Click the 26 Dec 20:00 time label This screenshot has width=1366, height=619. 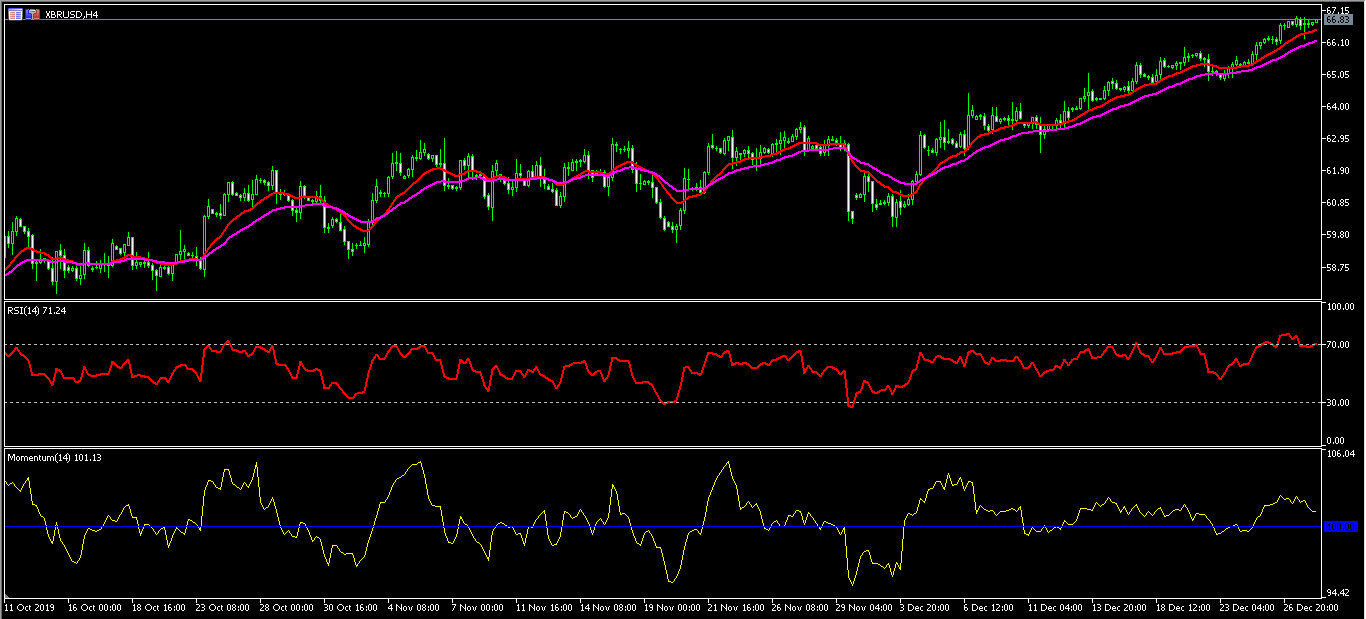pyautogui.click(x=1311, y=607)
